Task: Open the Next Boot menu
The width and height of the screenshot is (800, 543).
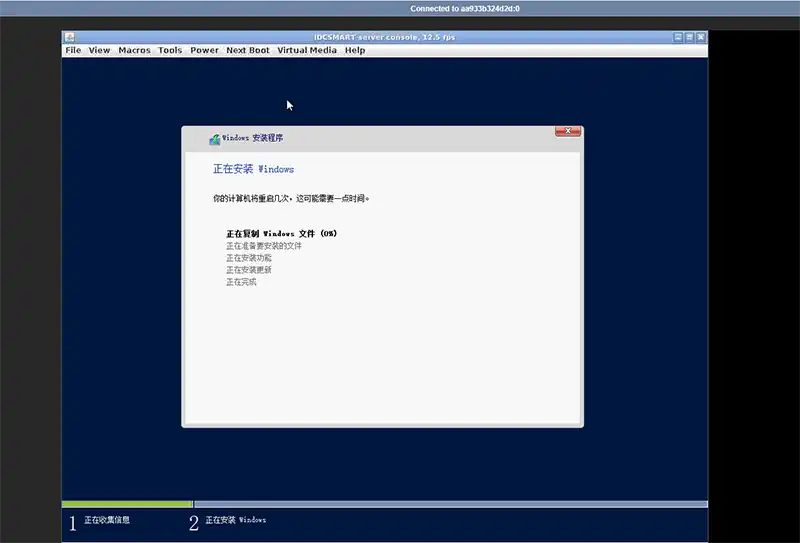Action: [247, 50]
